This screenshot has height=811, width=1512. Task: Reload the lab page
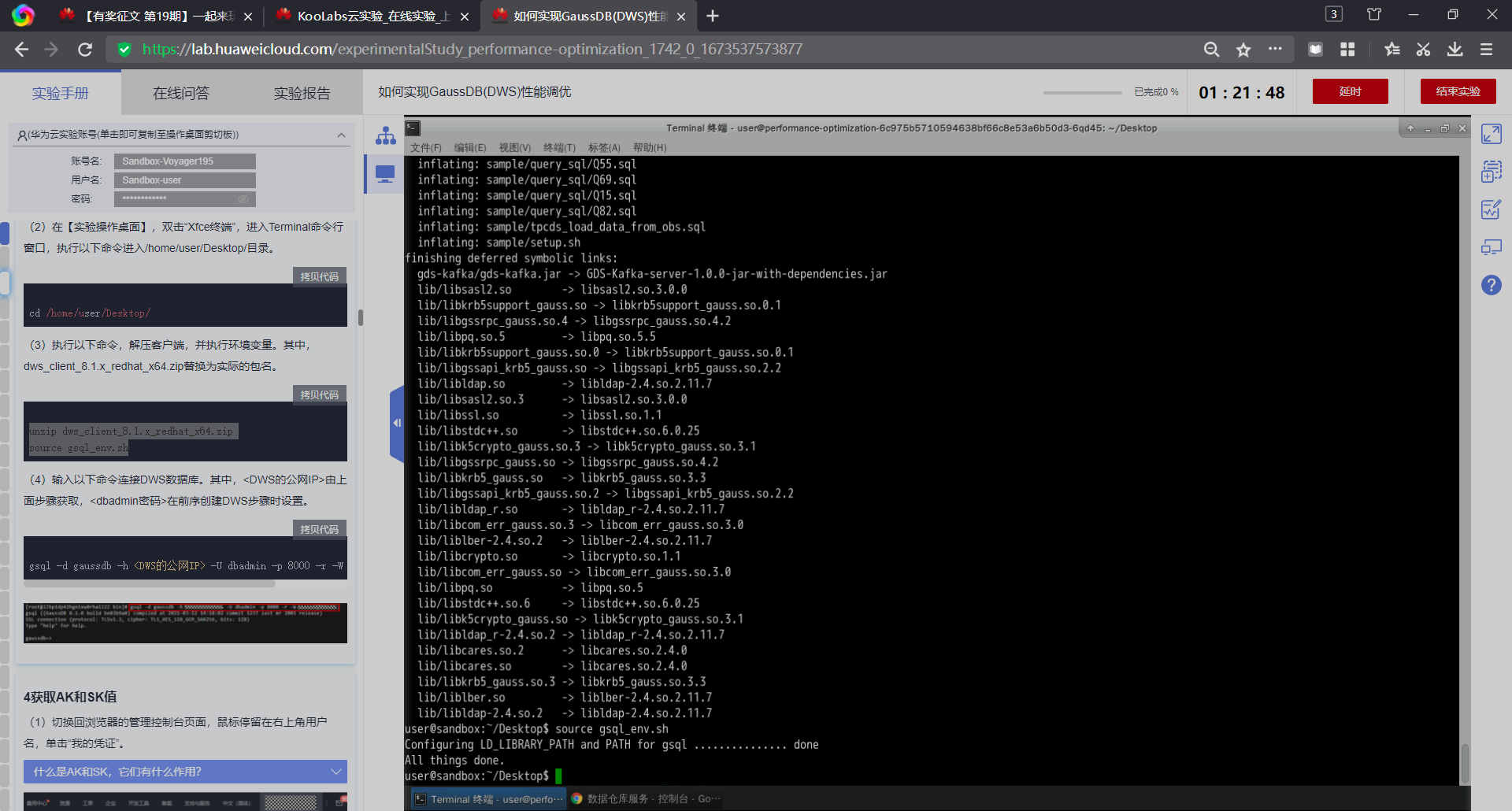pyautogui.click(x=85, y=50)
